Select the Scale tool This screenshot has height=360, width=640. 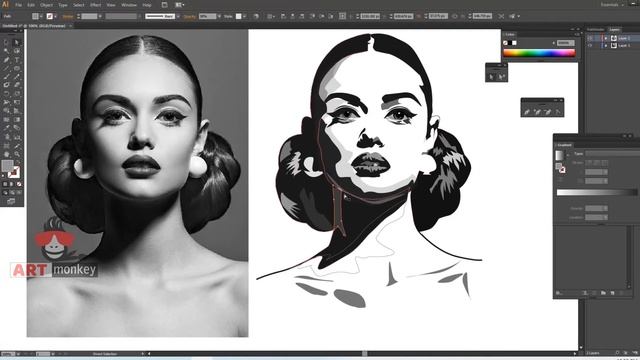[17, 93]
